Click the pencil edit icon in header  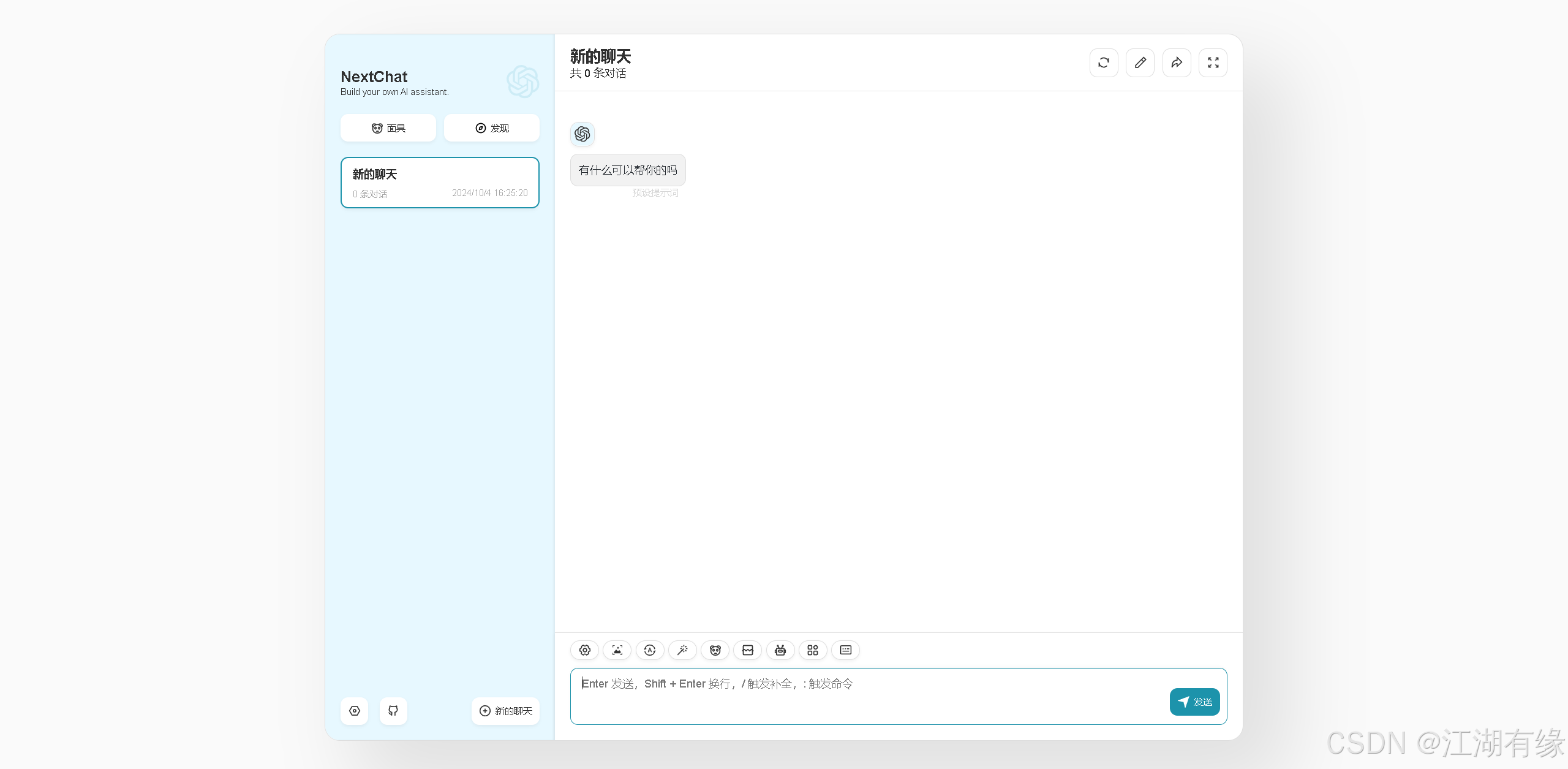1140,63
